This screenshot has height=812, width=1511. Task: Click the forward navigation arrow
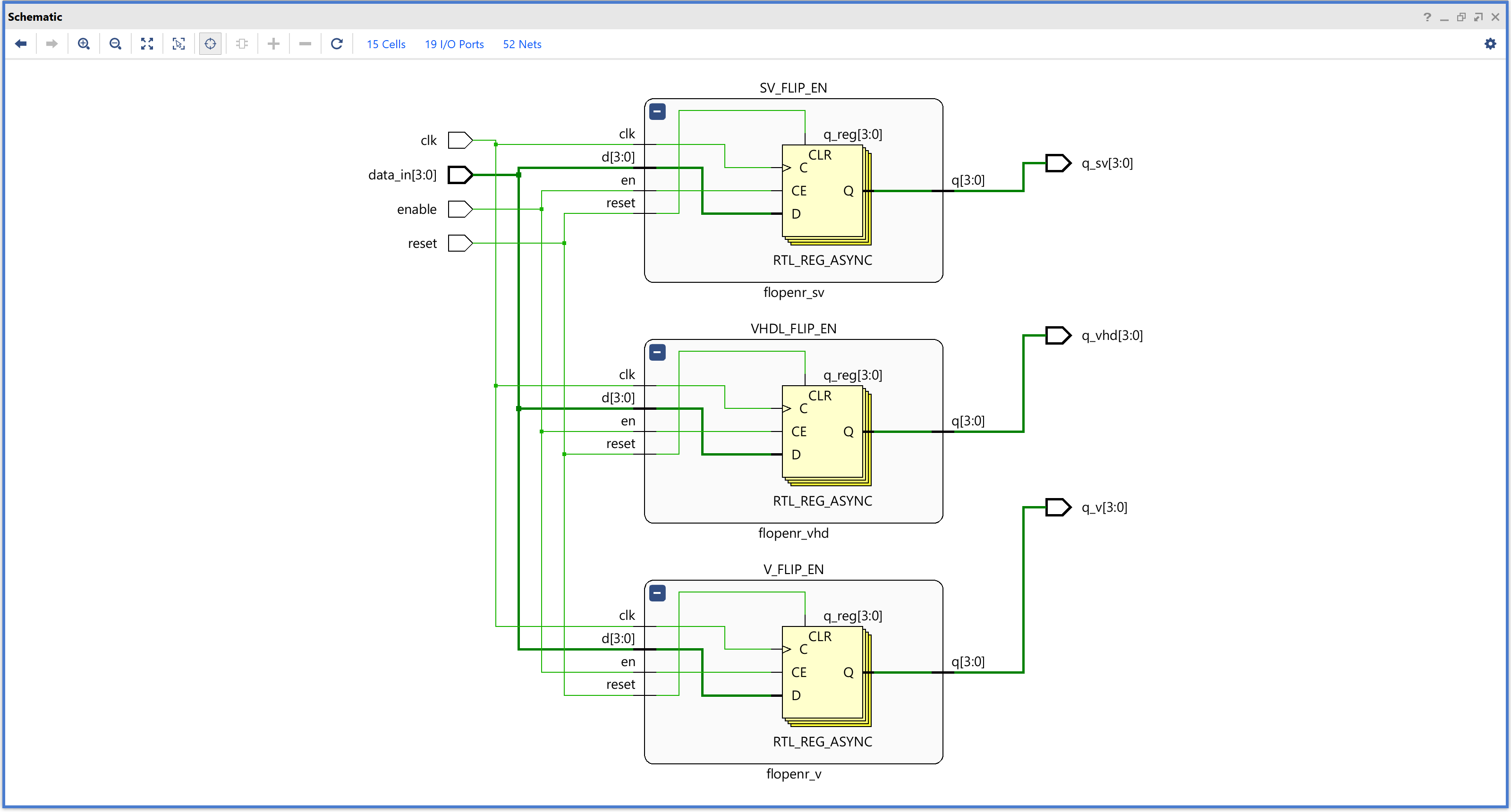52,44
